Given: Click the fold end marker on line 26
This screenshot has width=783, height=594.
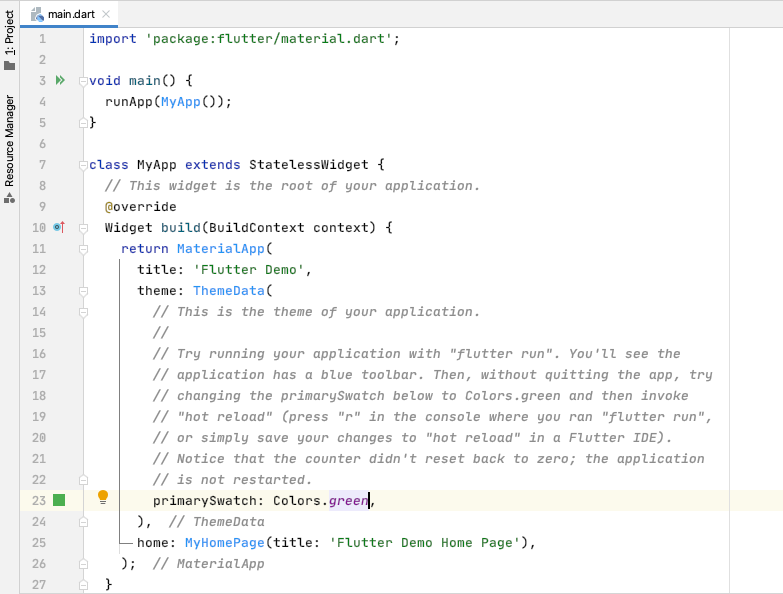Looking at the screenshot, I should coord(84,564).
